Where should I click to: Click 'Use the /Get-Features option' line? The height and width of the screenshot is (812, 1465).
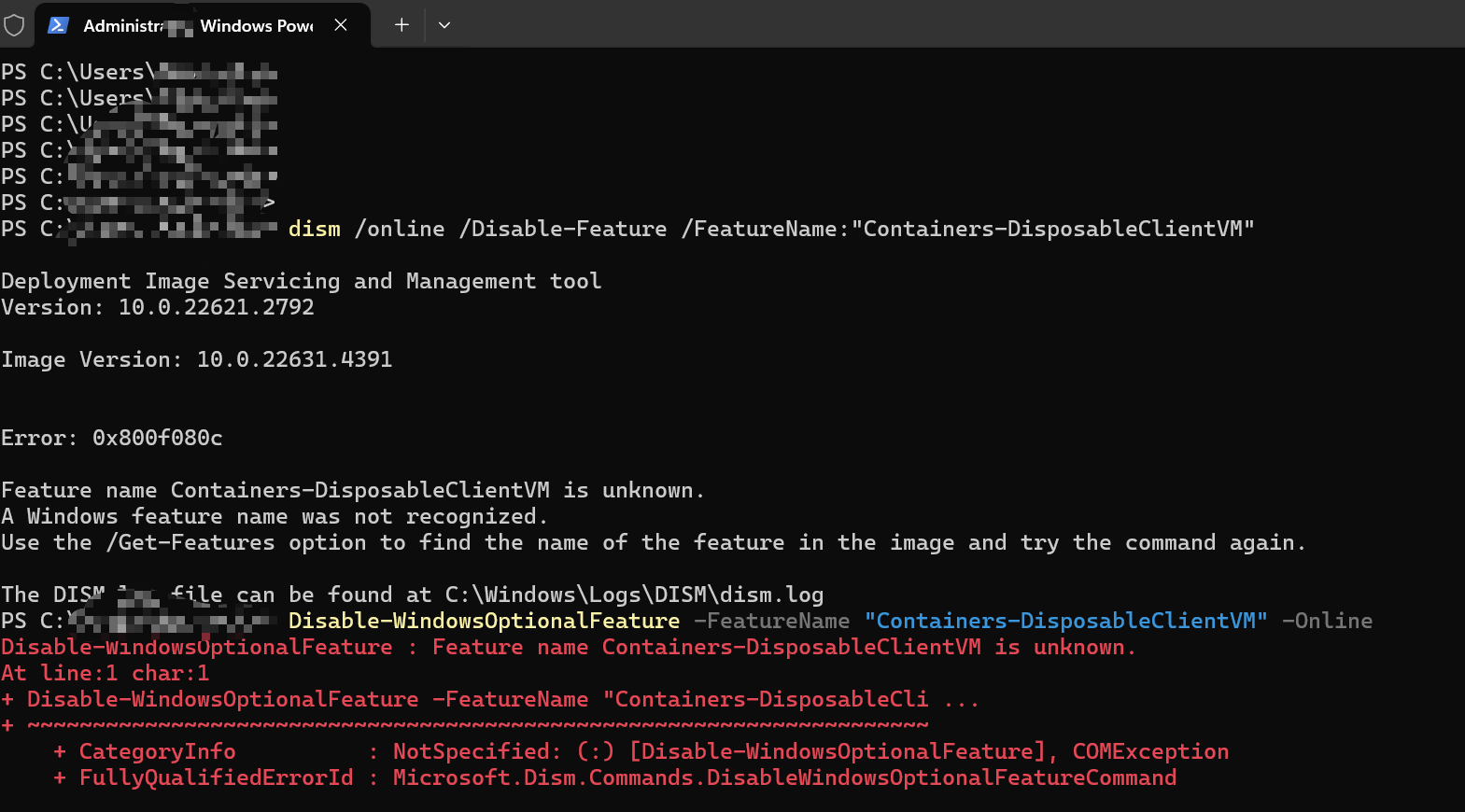[x=654, y=542]
